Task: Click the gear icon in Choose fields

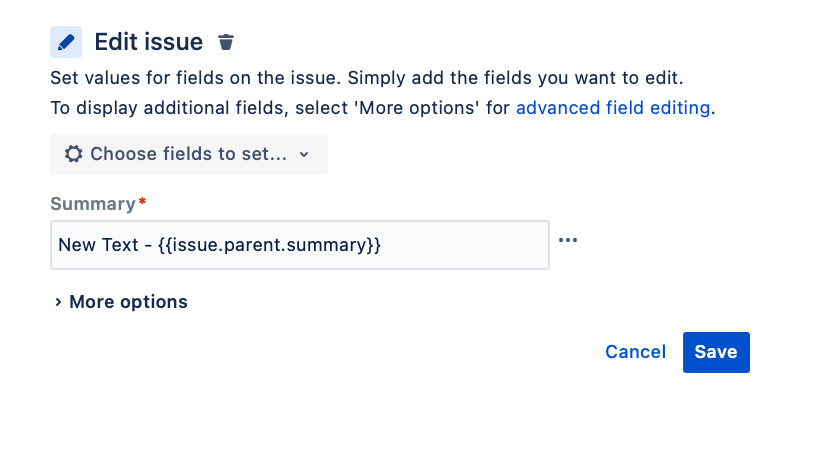Action: click(74, 154)
